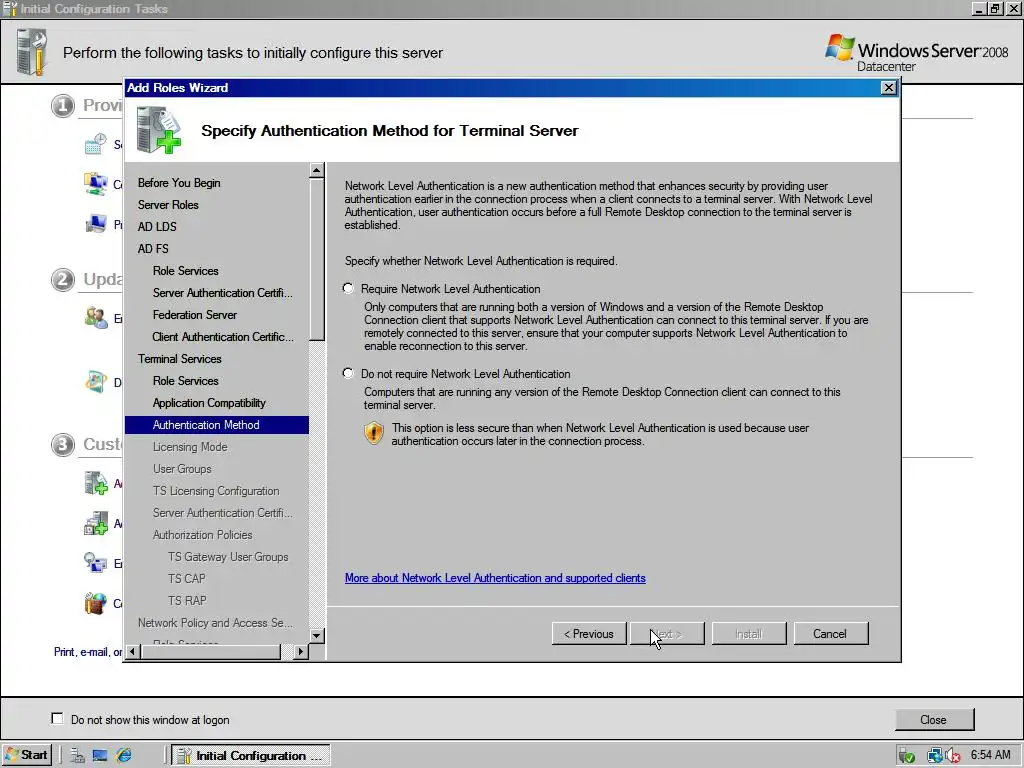Open Application Compatibility step

209,403
